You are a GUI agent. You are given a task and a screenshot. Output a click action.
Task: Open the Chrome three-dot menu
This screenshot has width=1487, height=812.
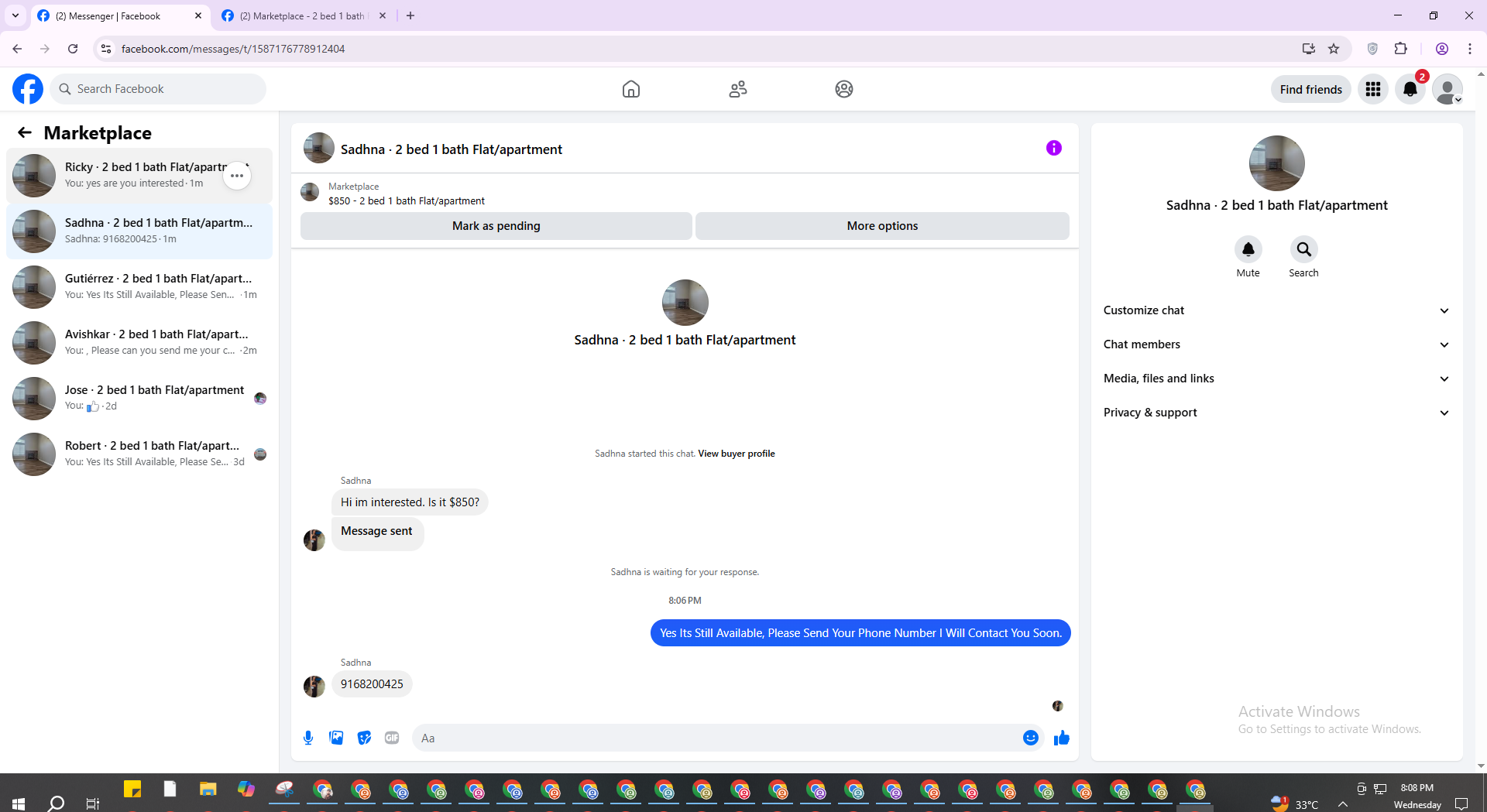(x=1470, y=49)
